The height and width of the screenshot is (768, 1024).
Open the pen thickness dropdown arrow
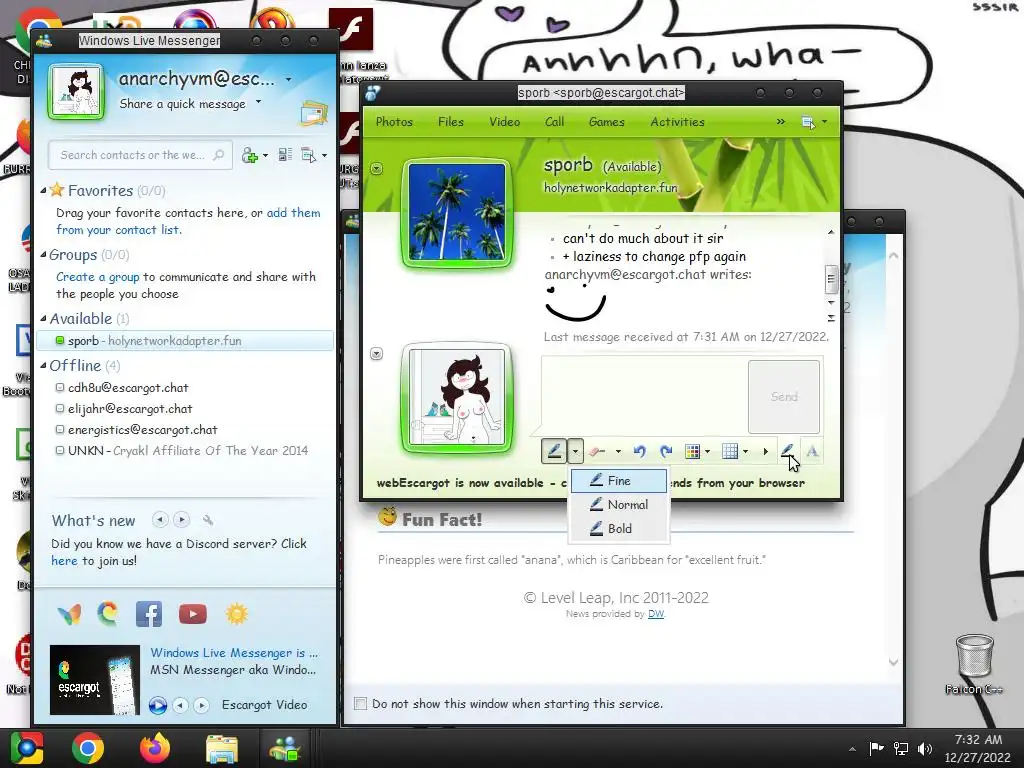[x=575, y=451]
